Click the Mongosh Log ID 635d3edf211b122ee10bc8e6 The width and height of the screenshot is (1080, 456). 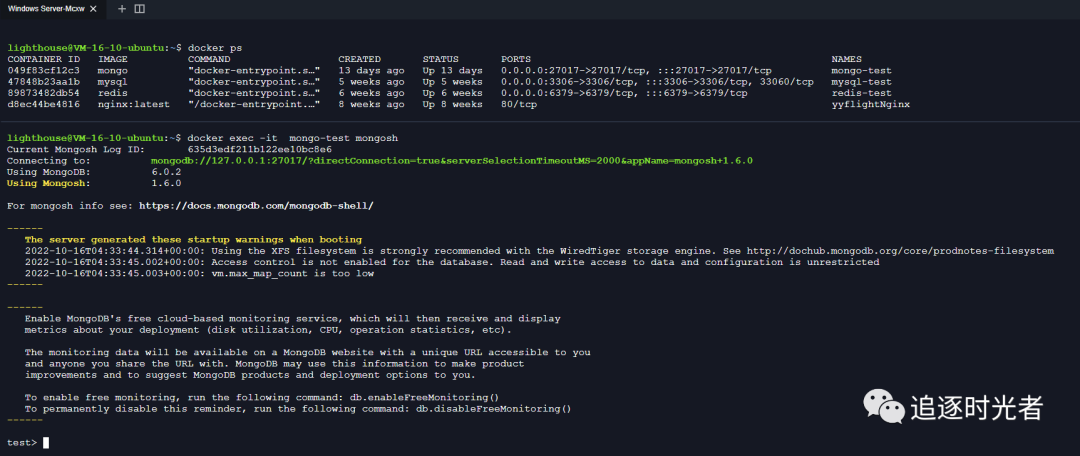[x=260, y=149]
